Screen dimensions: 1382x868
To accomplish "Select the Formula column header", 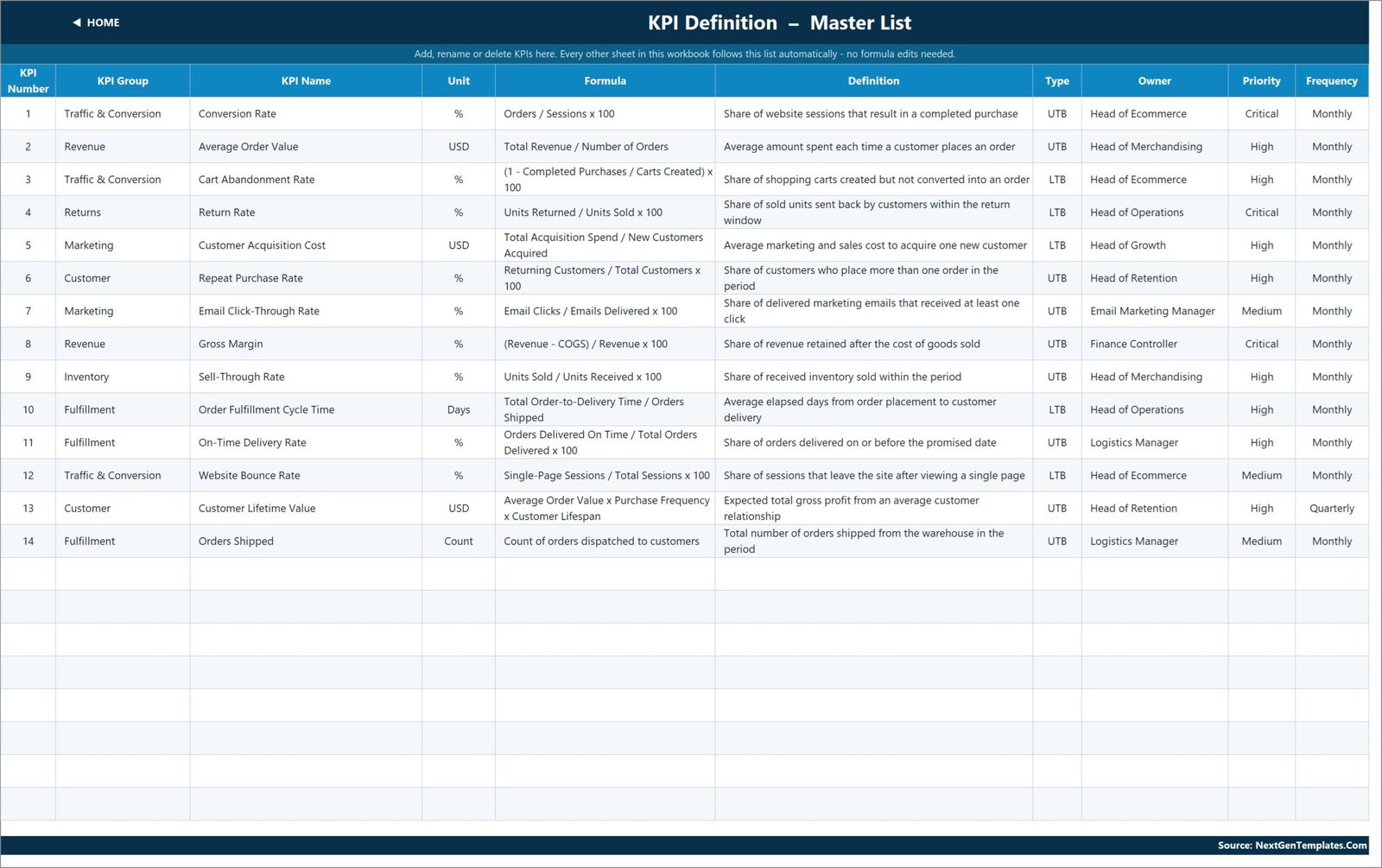I will point(605,81).
